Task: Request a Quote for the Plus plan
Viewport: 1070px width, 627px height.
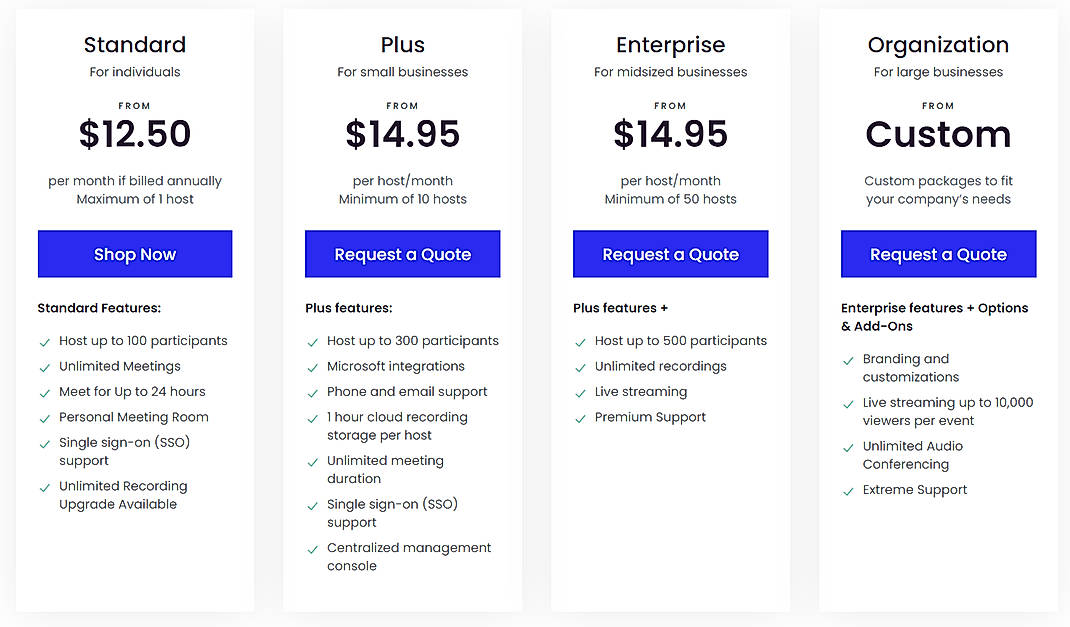Action: pos(402,254)
